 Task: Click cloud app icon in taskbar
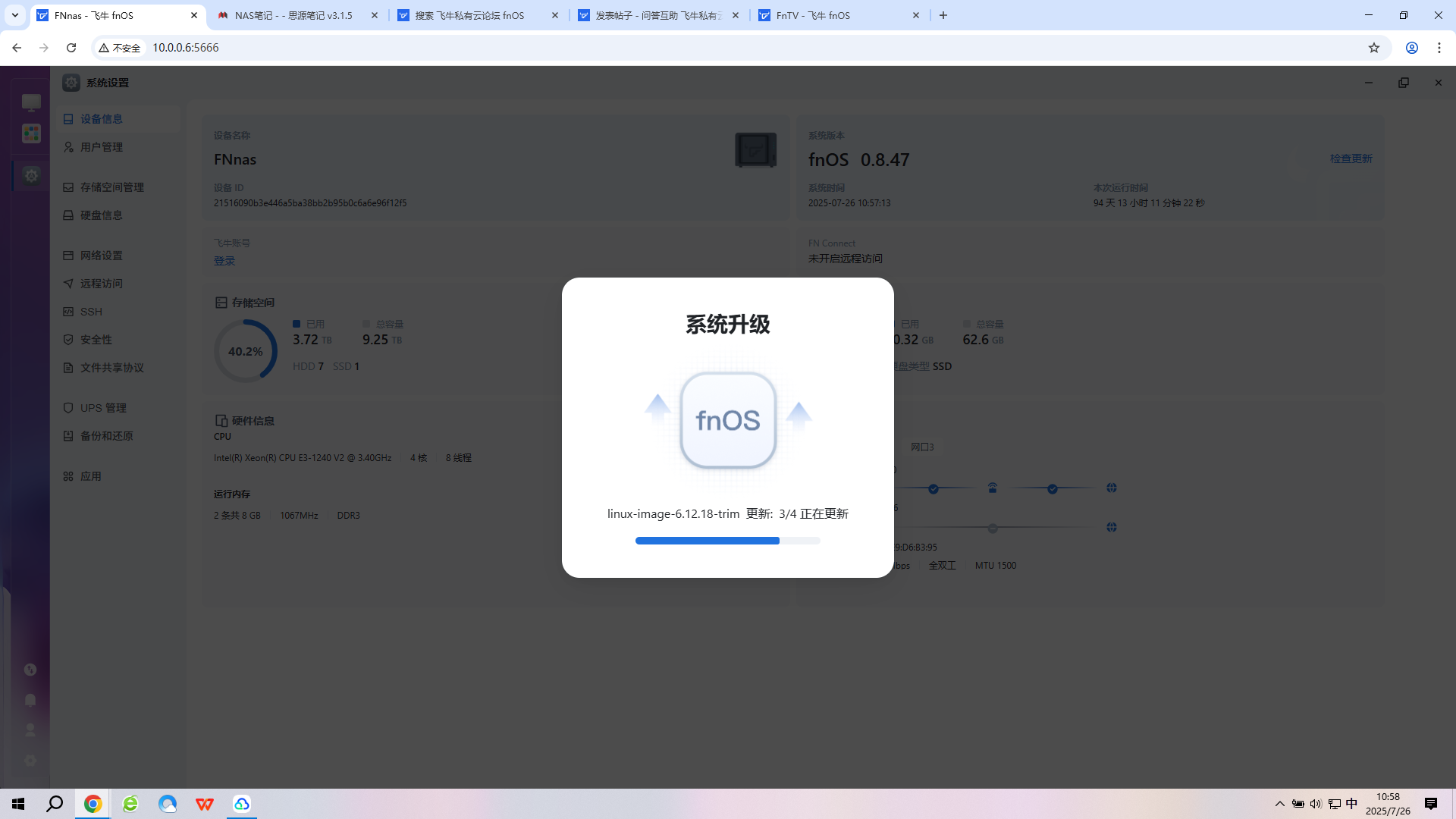pos(241,804)
